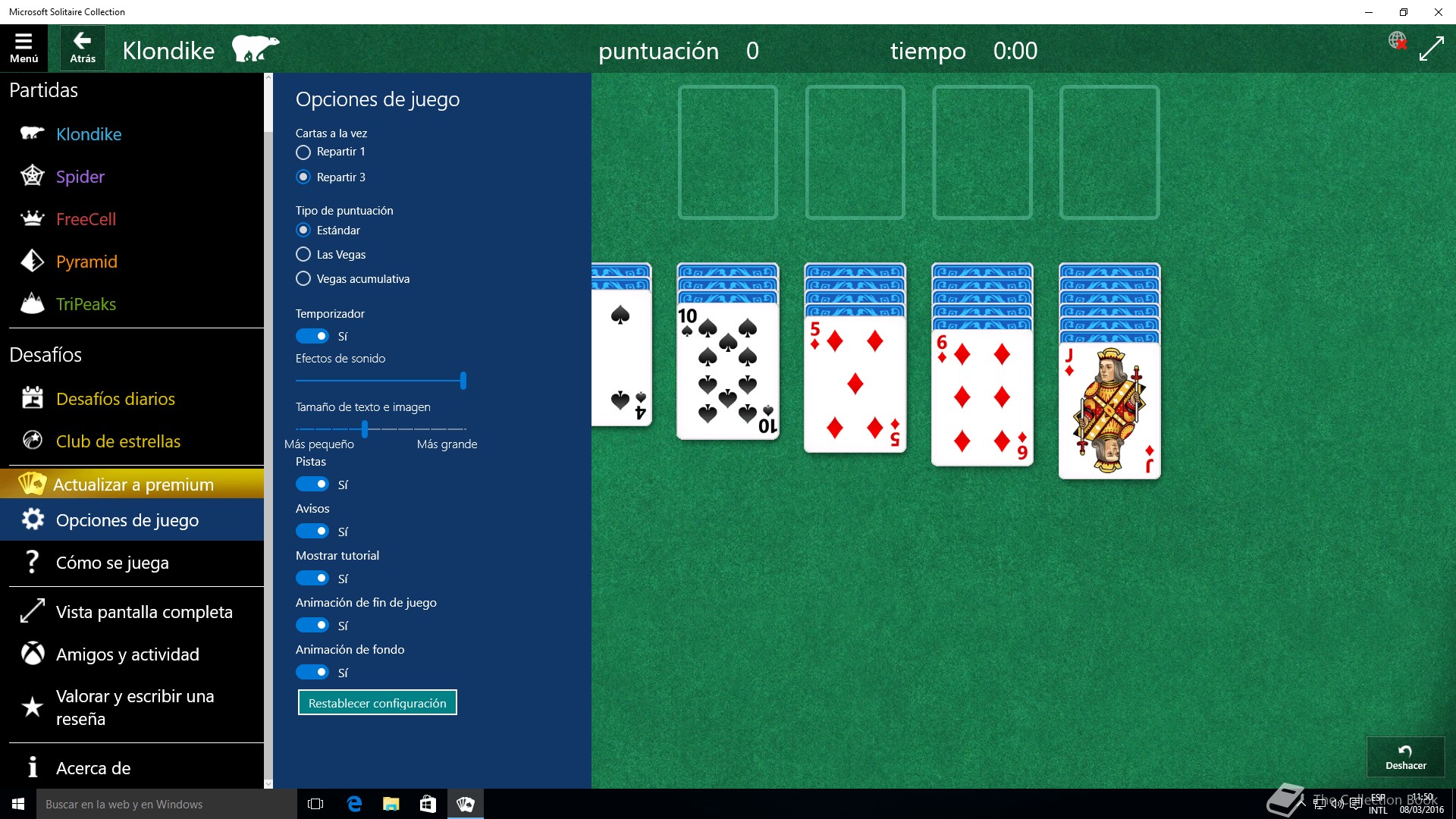Click the first empty foundation slot
The height and width of the screenshot is (819, 1456).
[727, 152]
